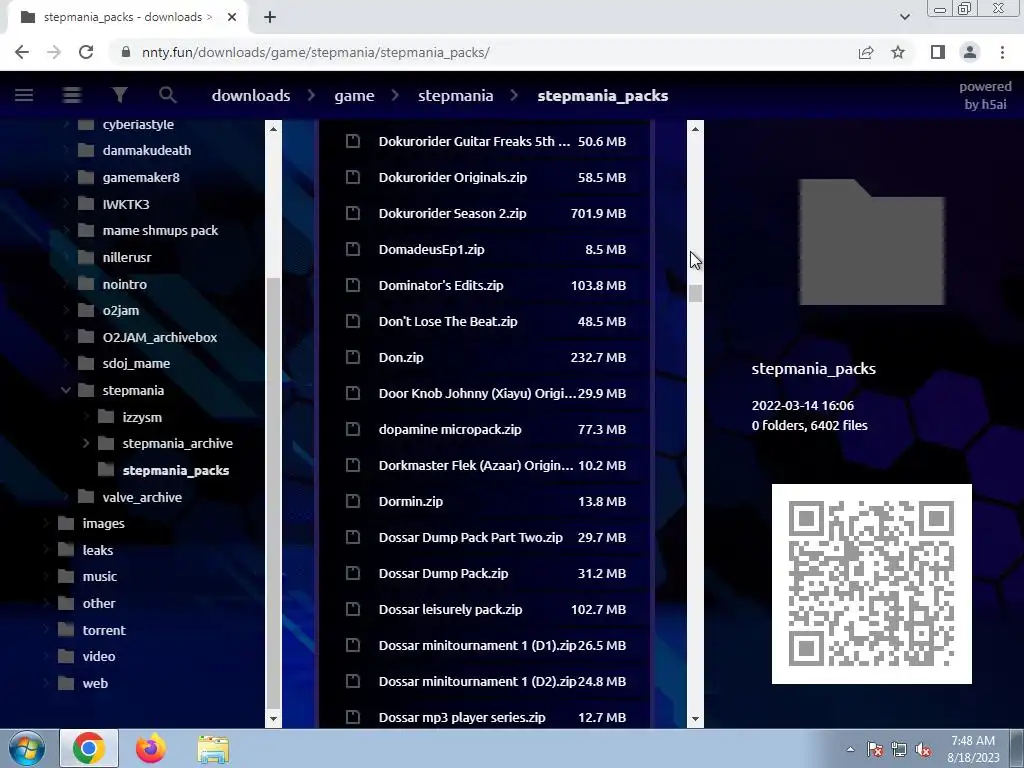The image size is (1024, 768).
Task: Show hidden tray icons arrow
Action: tap(850, 750)
